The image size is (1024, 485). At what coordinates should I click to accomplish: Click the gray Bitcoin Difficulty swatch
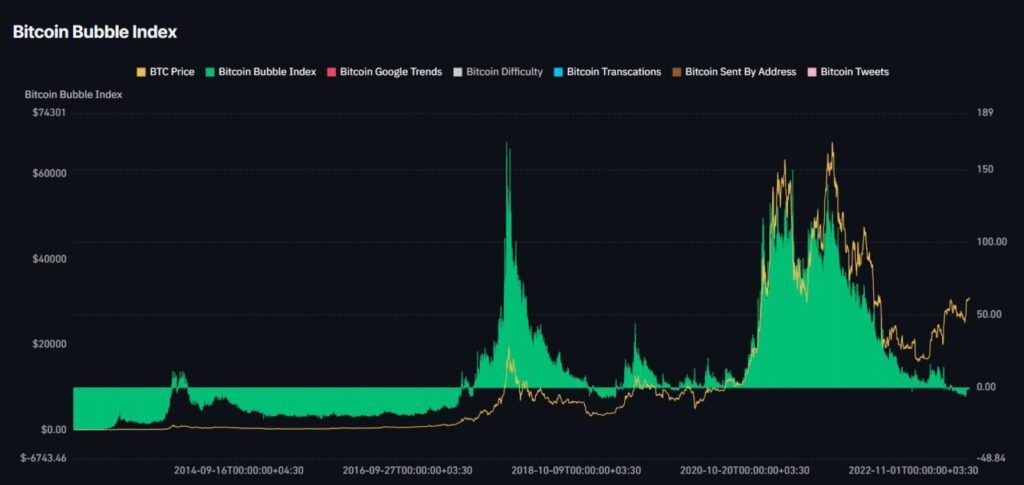(x=457, y=72)
